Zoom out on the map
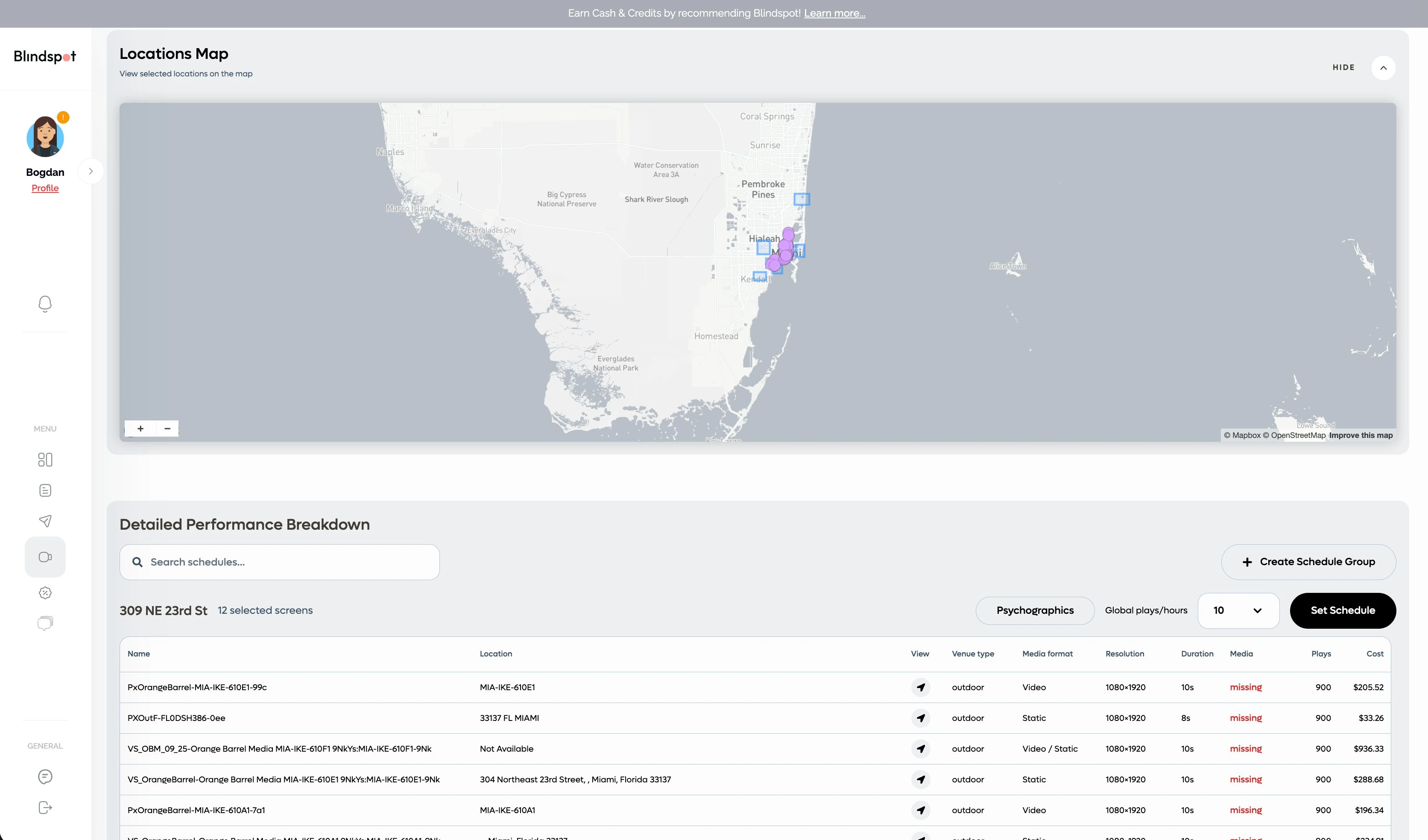Viewport: 1428px width, 840px height. click(x=167, y=429)
